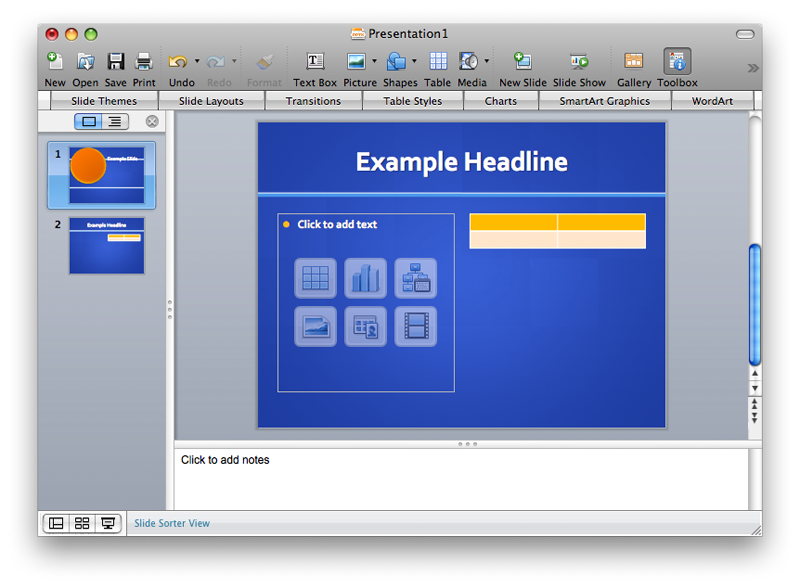Go to next slide with double down arrow

pyautogui.click(x=755, y=418)
